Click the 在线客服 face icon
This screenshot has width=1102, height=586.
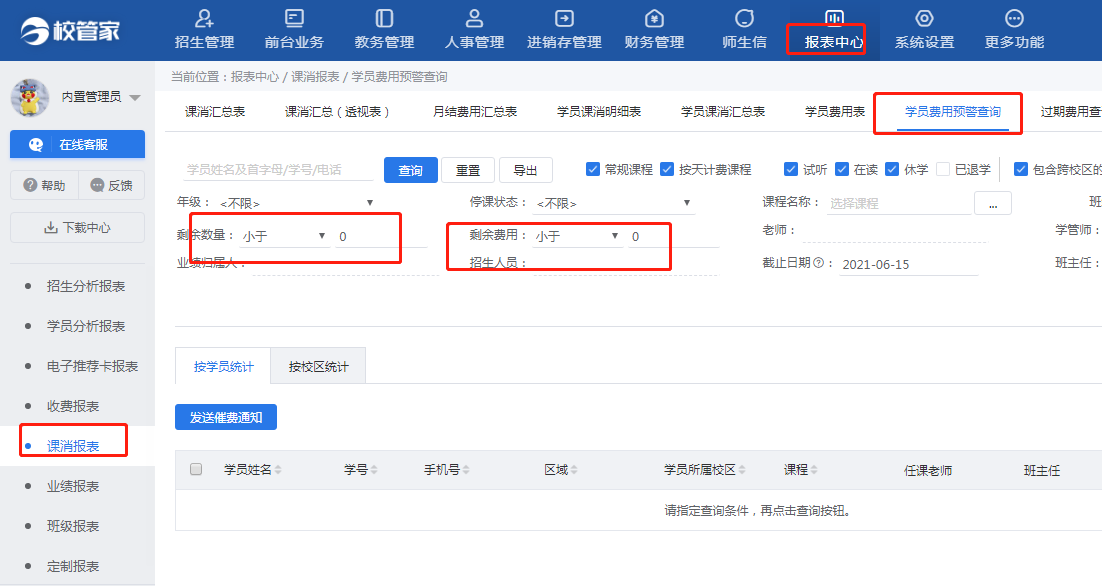pos(36,145)
